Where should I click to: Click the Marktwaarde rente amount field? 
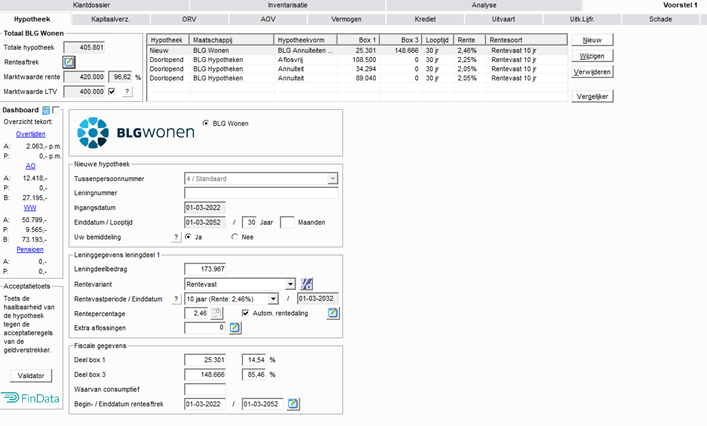coord(84,77)
